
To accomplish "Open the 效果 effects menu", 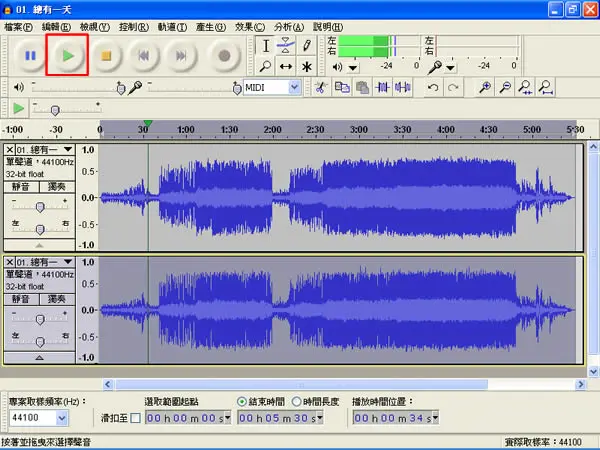I will 249,27.
